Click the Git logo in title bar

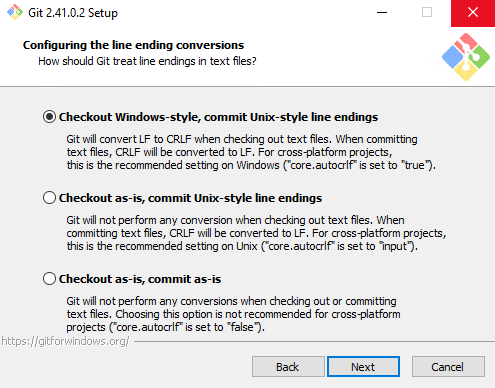[x=15, y=13]
